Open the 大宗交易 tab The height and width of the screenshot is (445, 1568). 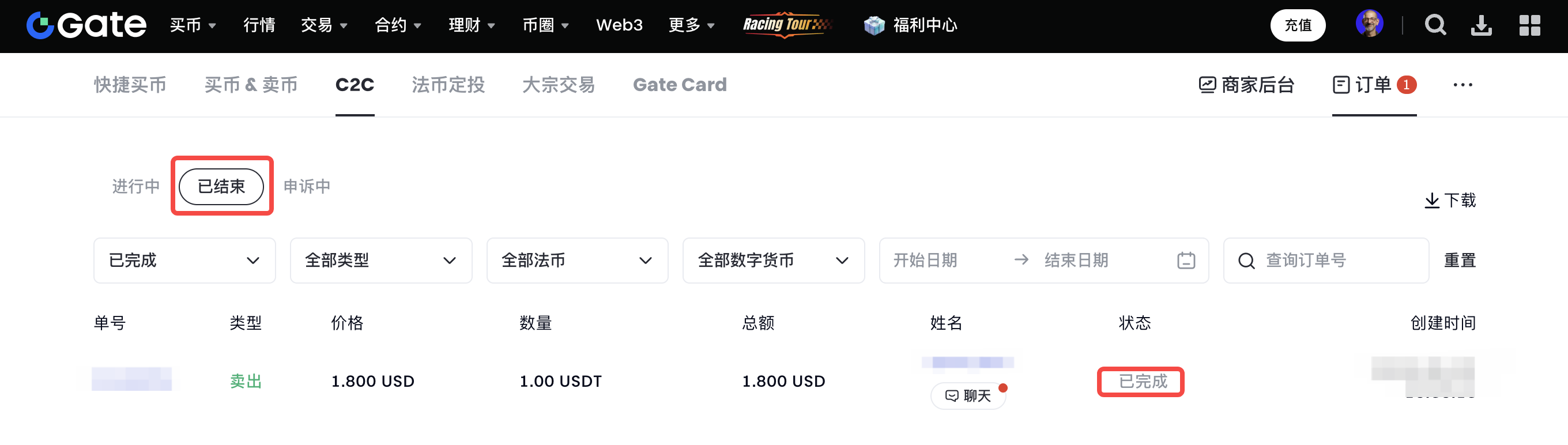(558, 85)
